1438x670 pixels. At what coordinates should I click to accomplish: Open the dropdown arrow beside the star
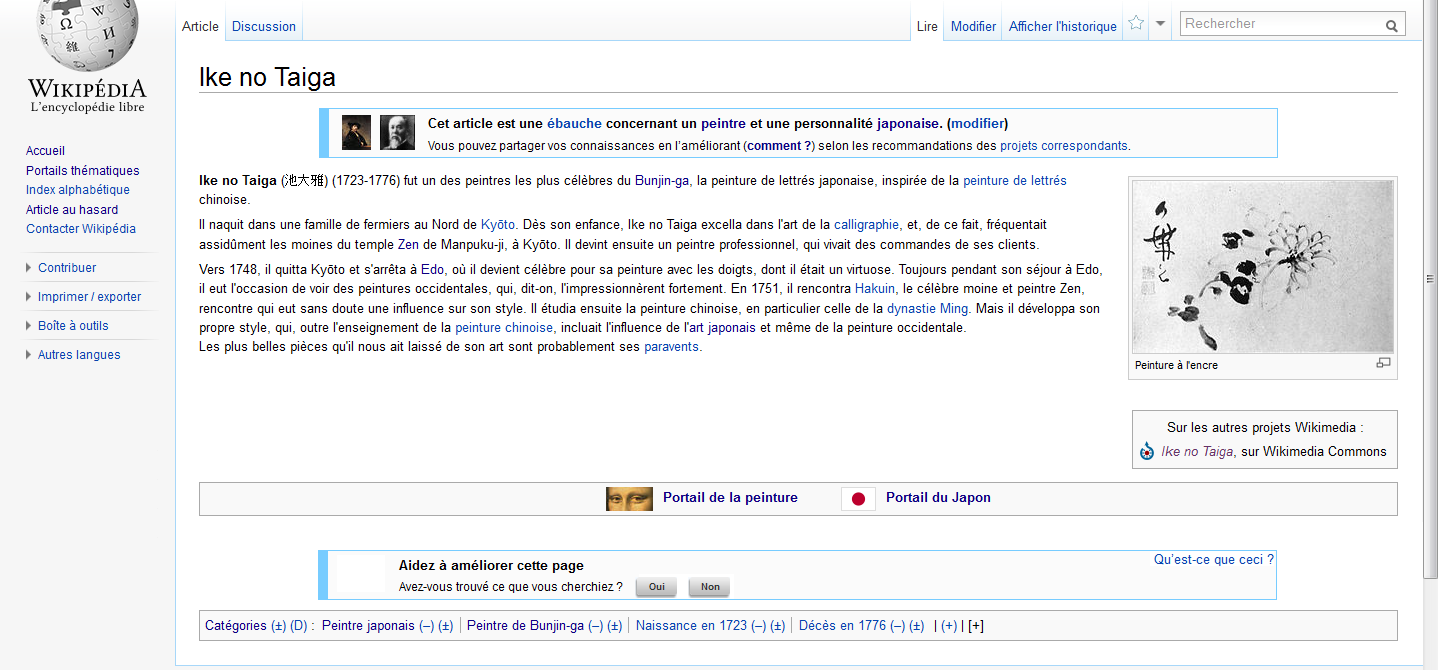(1160, 23)
